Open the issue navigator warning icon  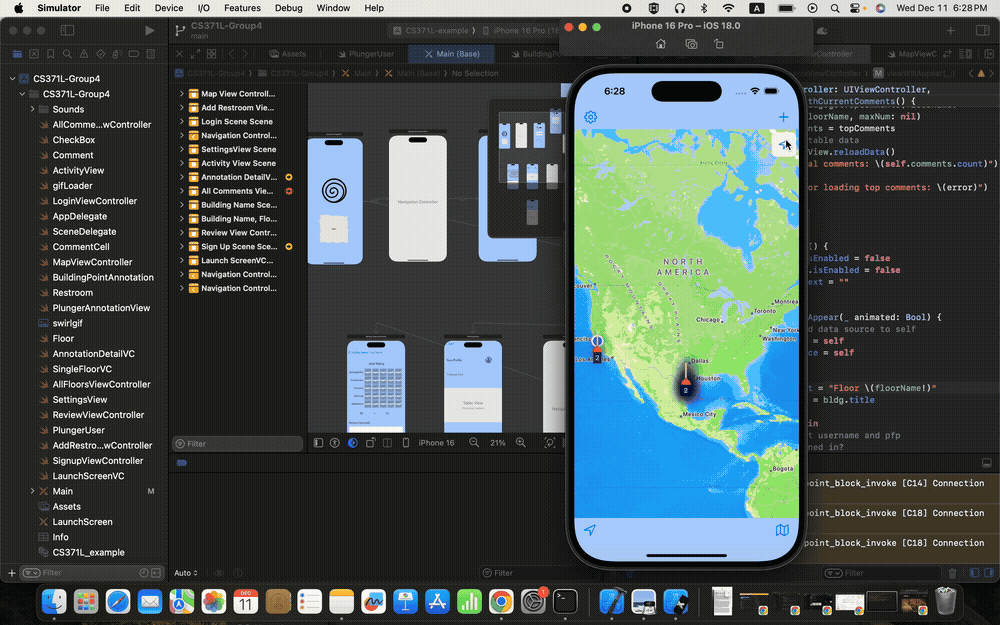(84, 54)
